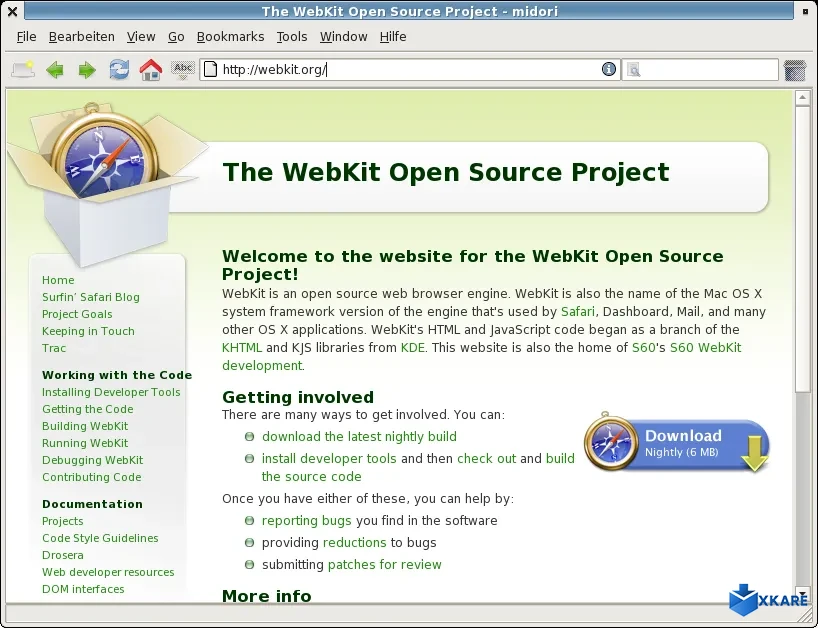Click the Abc spell check icon
This screenshot has height=628, width=818.
(183, 69)
